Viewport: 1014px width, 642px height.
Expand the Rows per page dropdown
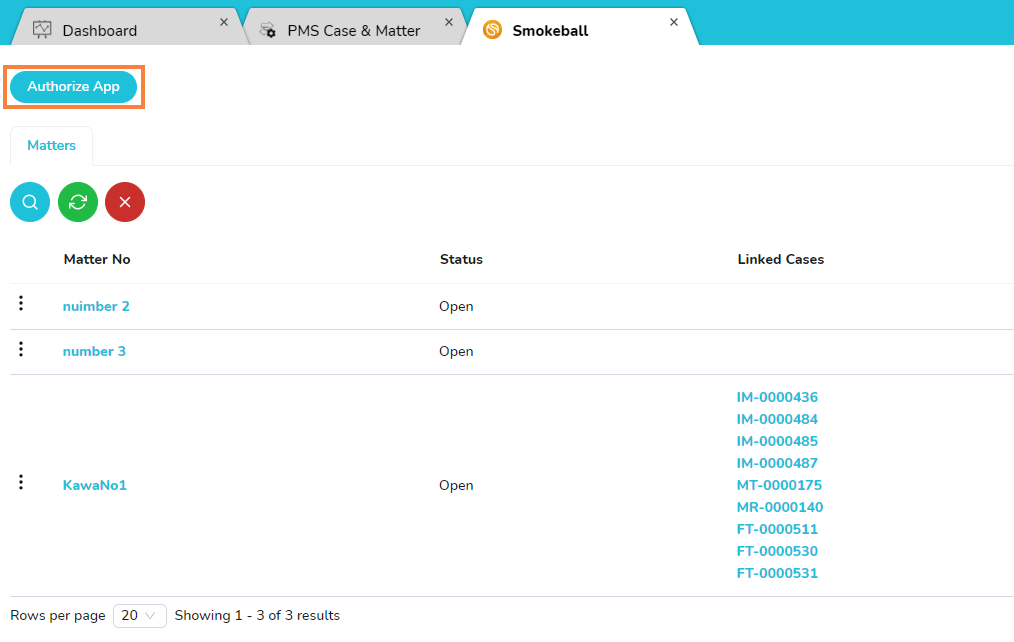tap(140, 615)
